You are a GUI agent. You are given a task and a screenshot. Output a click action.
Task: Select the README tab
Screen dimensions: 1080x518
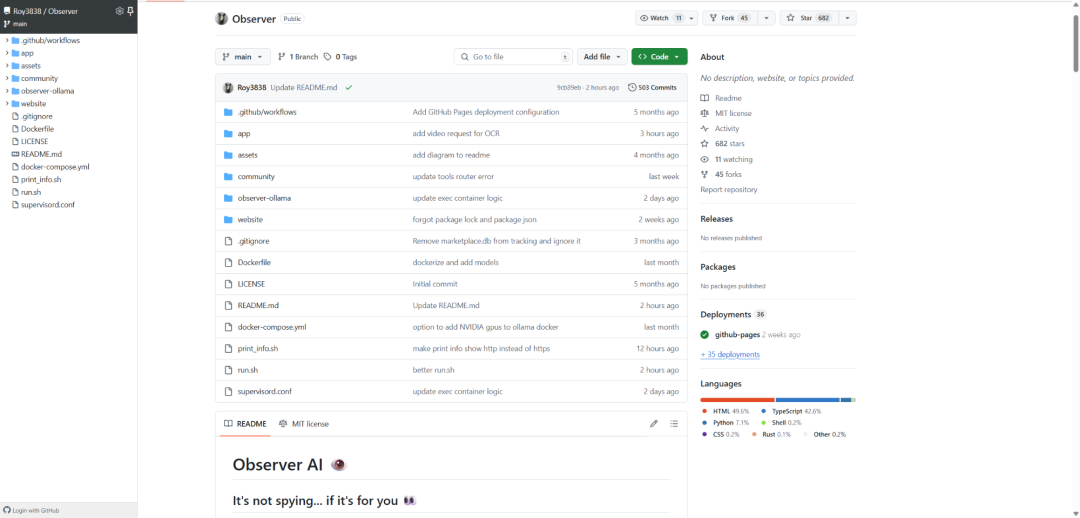(245, 424)
